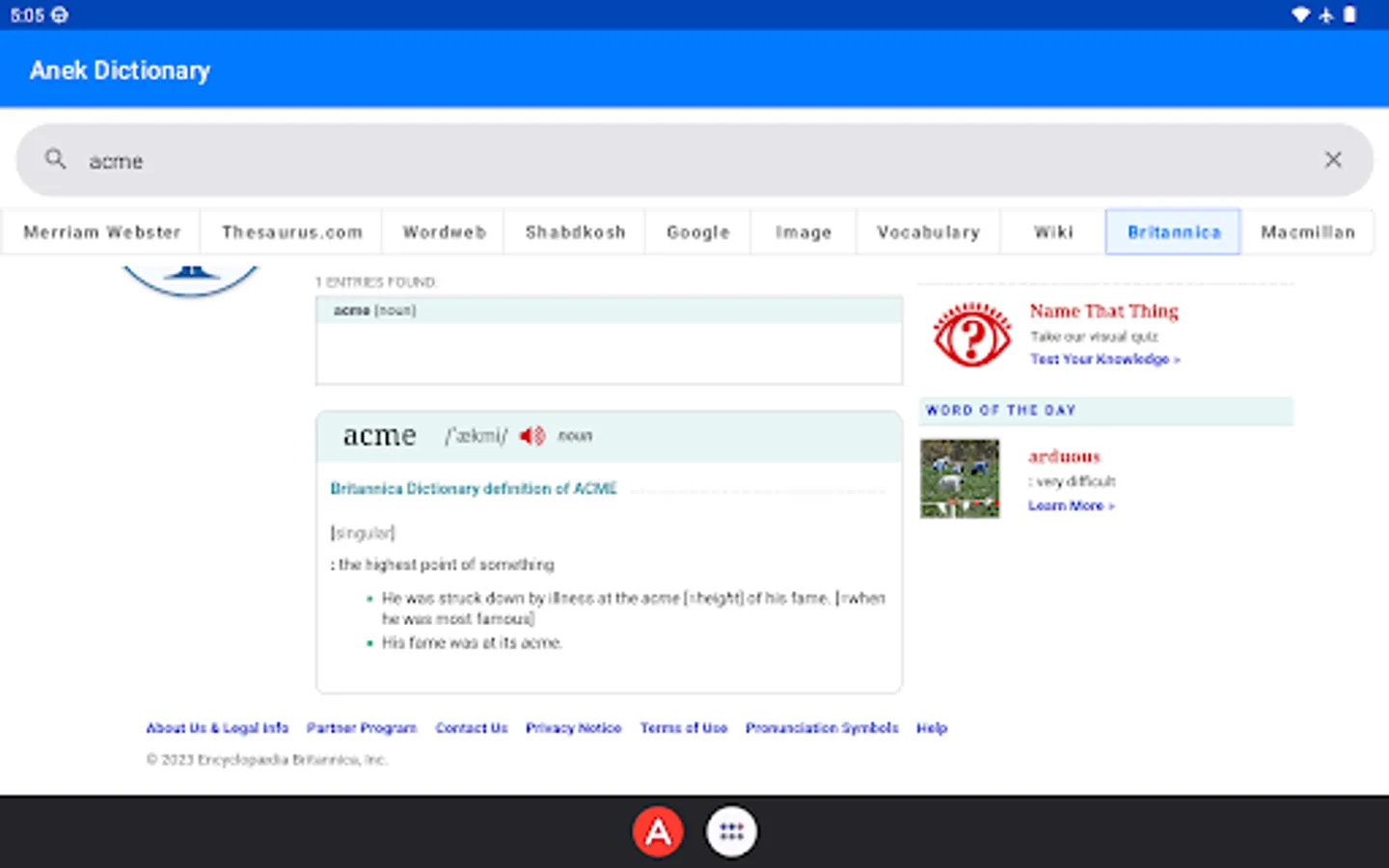The width and height of the screenshot is (1389, 868).
Task: Open the Contact Us footer link
Action: (472, 728)
